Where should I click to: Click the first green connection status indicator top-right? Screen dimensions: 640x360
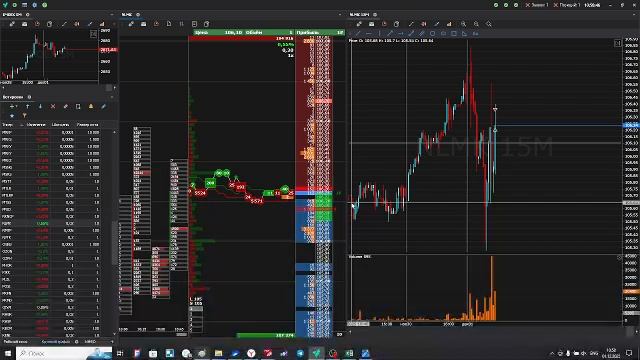tap(496, 5)
